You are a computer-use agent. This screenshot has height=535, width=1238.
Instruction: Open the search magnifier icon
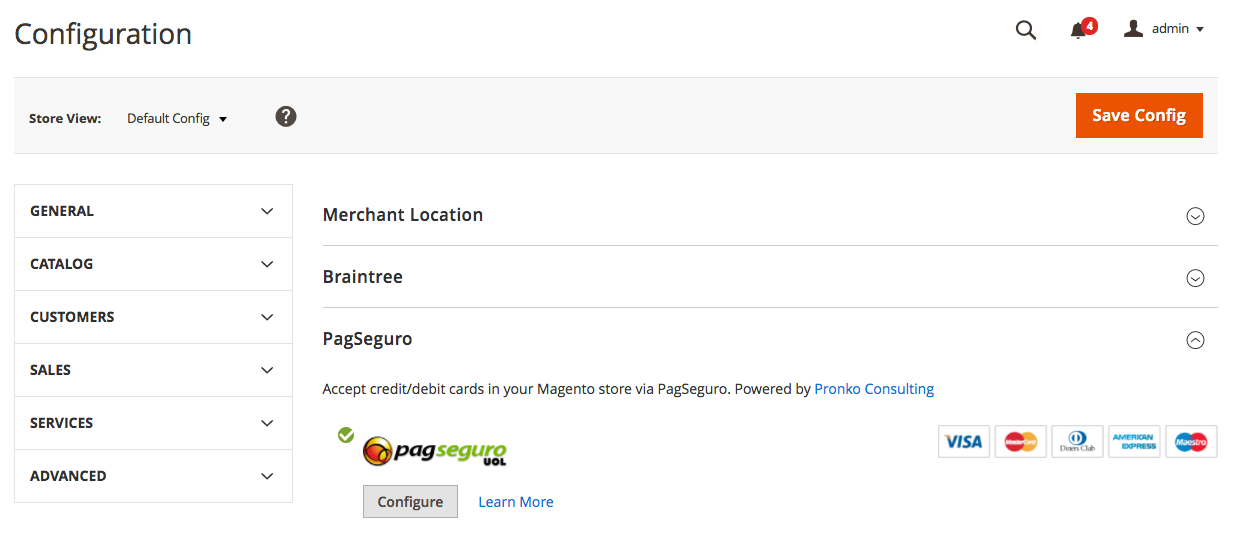[1025, 30]
